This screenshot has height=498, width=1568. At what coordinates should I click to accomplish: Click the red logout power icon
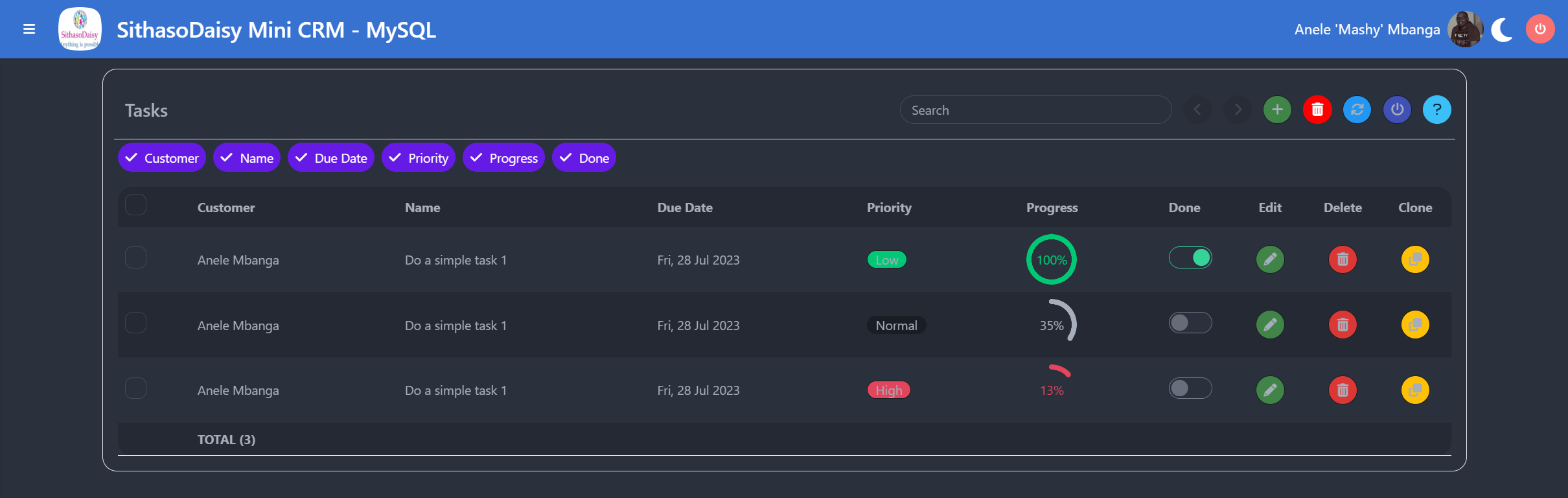1540,29
